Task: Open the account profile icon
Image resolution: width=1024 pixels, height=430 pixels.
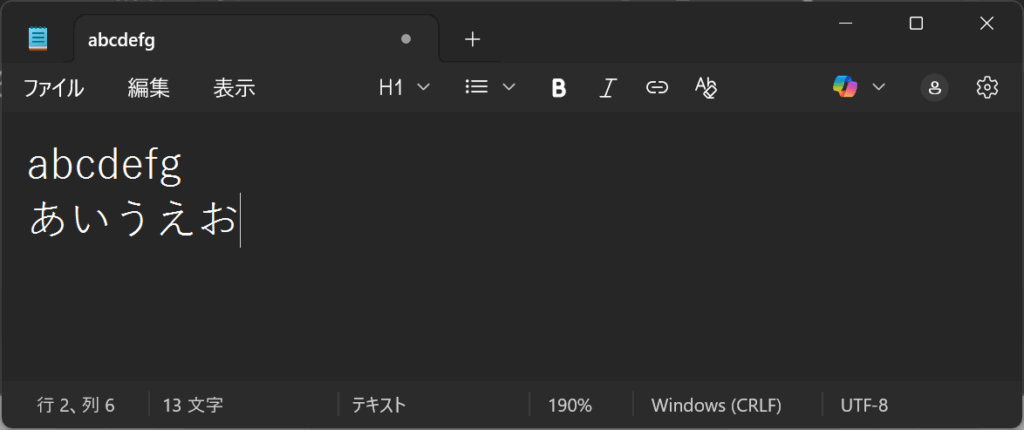Action: [934, 88]
